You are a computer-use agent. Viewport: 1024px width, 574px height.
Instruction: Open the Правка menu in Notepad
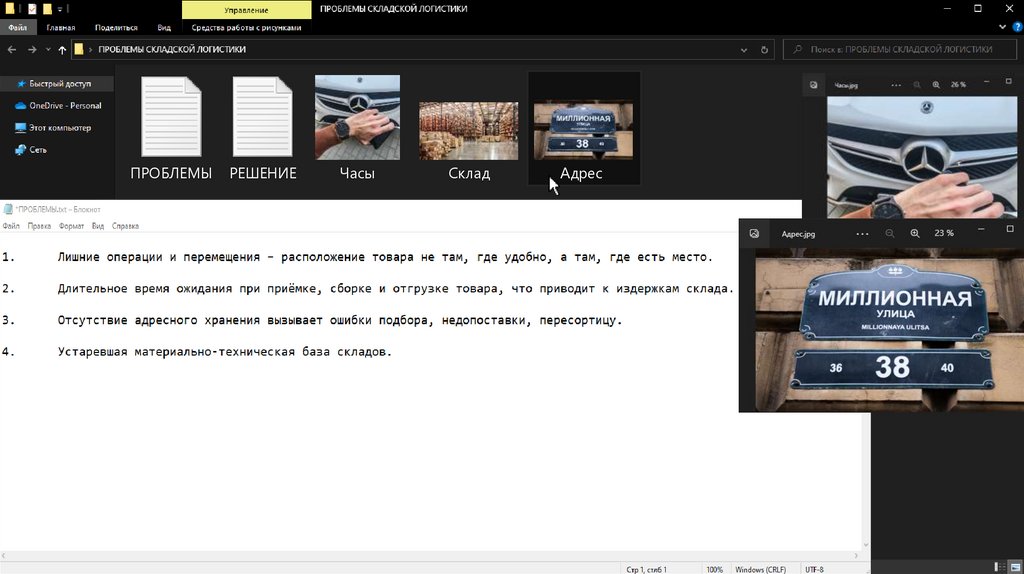[39, 226]
